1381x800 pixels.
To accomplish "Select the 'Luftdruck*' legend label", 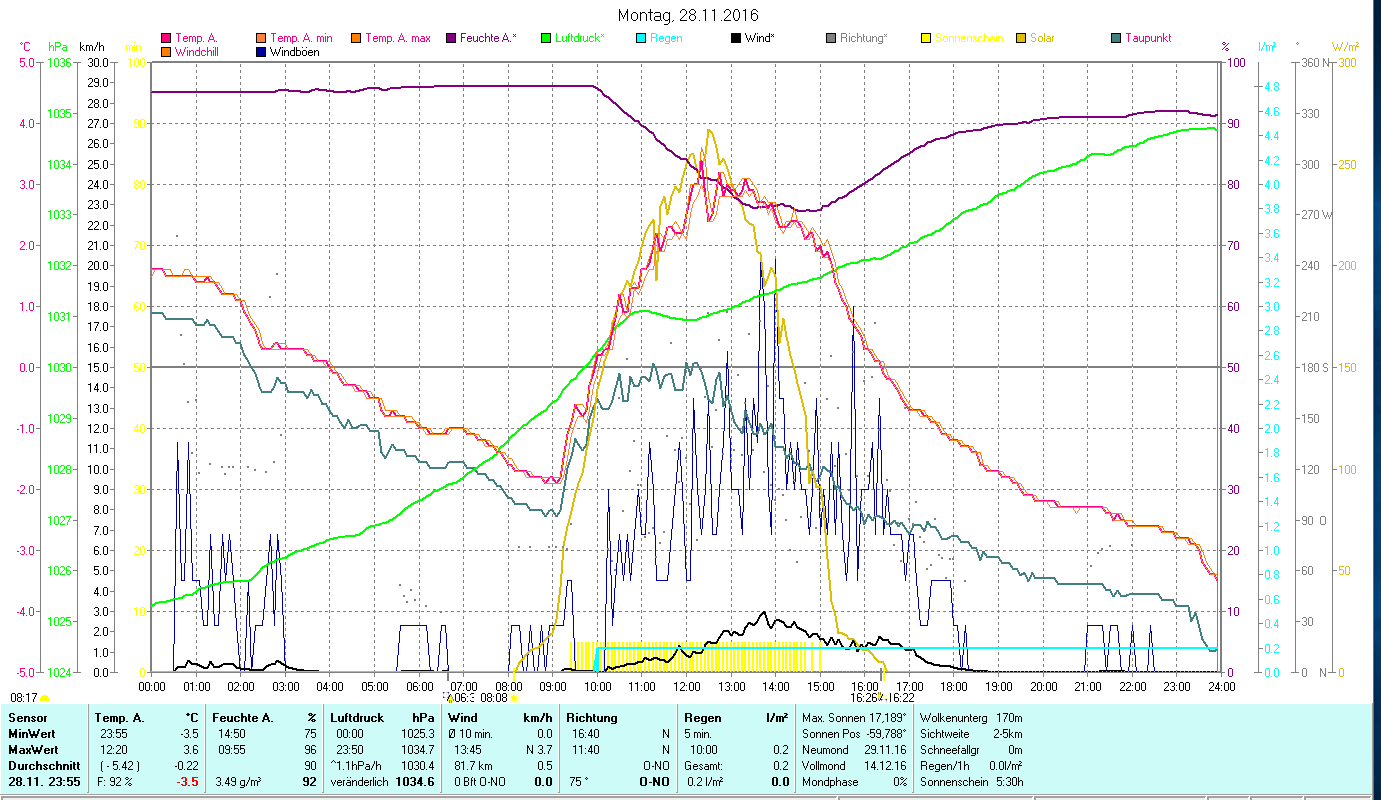I will (x=580, y=39).
